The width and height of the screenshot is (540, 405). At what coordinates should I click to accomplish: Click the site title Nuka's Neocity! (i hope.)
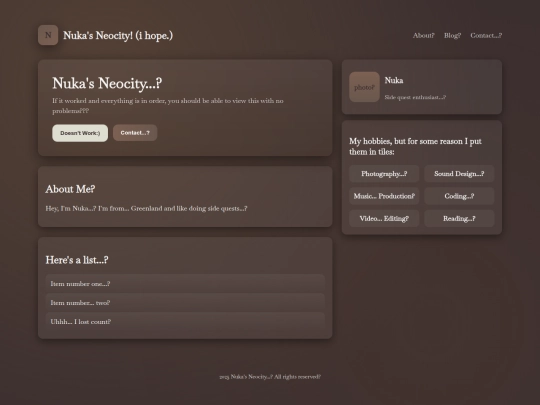(x=118, y=35)
